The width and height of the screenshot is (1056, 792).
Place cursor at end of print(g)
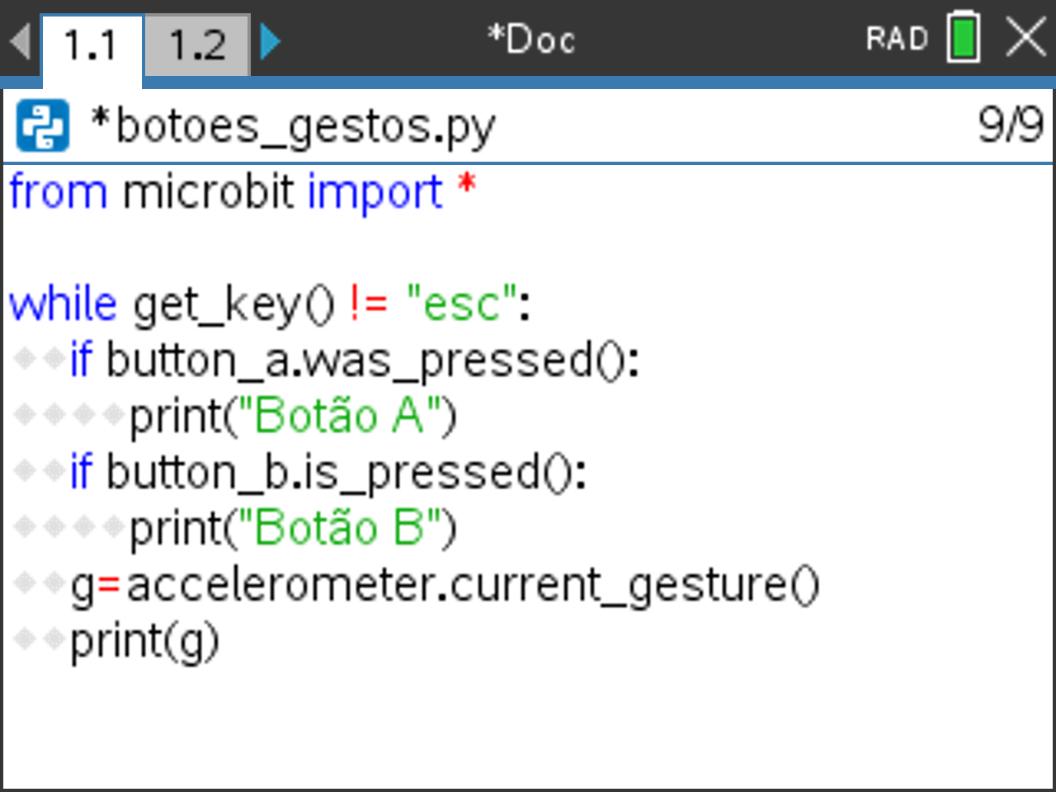[220, 640]
